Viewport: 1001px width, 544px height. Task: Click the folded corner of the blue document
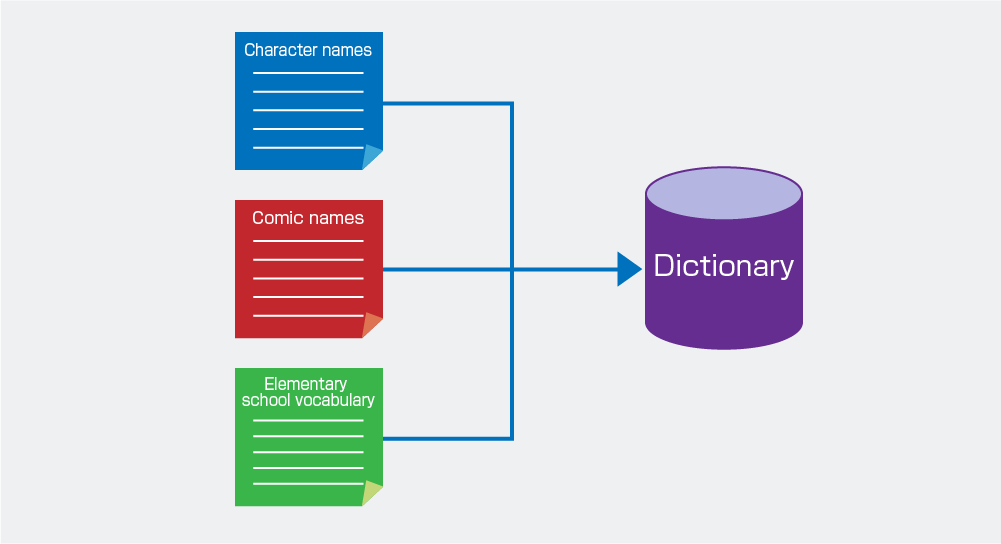click(x=373, y=158)
